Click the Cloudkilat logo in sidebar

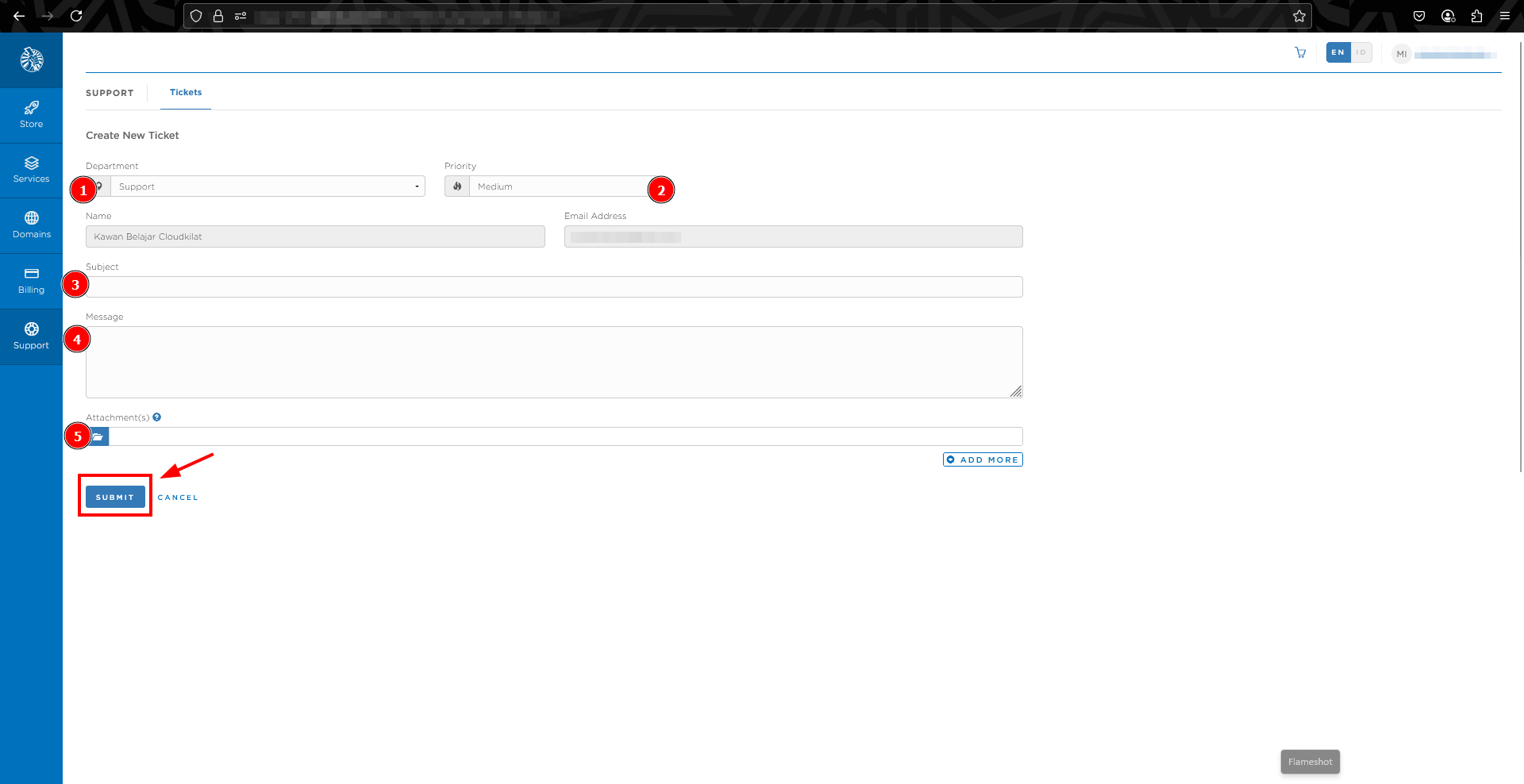pos(31,60)
